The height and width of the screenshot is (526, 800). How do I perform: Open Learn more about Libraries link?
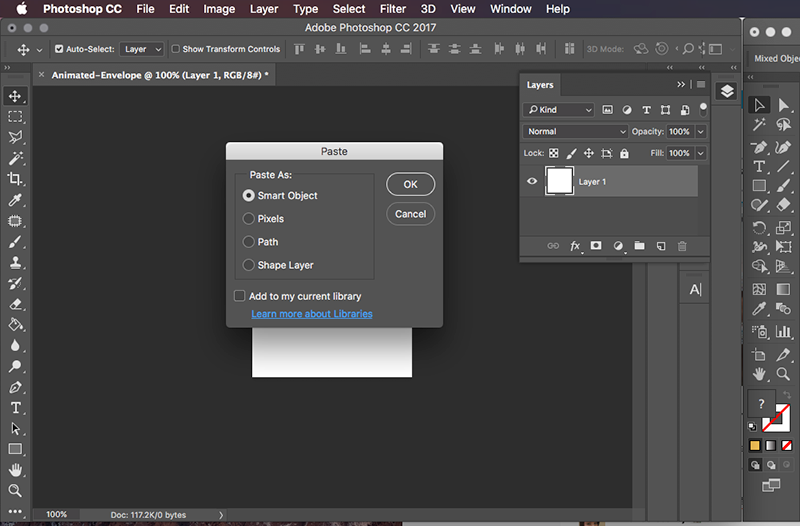point(312,314)
